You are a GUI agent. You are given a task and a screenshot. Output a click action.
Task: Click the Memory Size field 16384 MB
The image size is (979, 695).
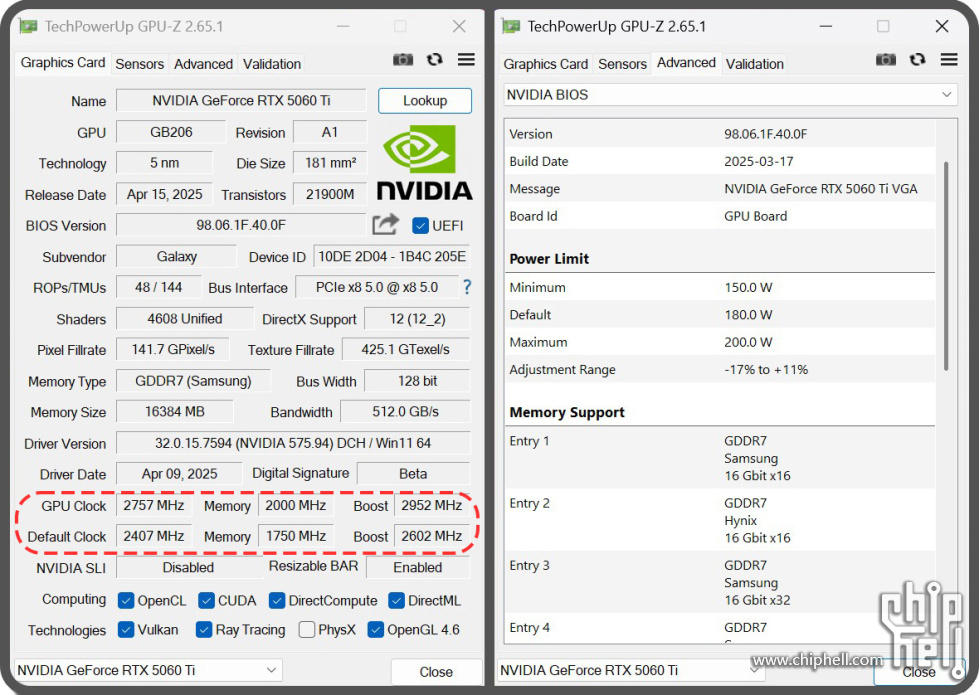pyautogui.click(x=175, y=412)
